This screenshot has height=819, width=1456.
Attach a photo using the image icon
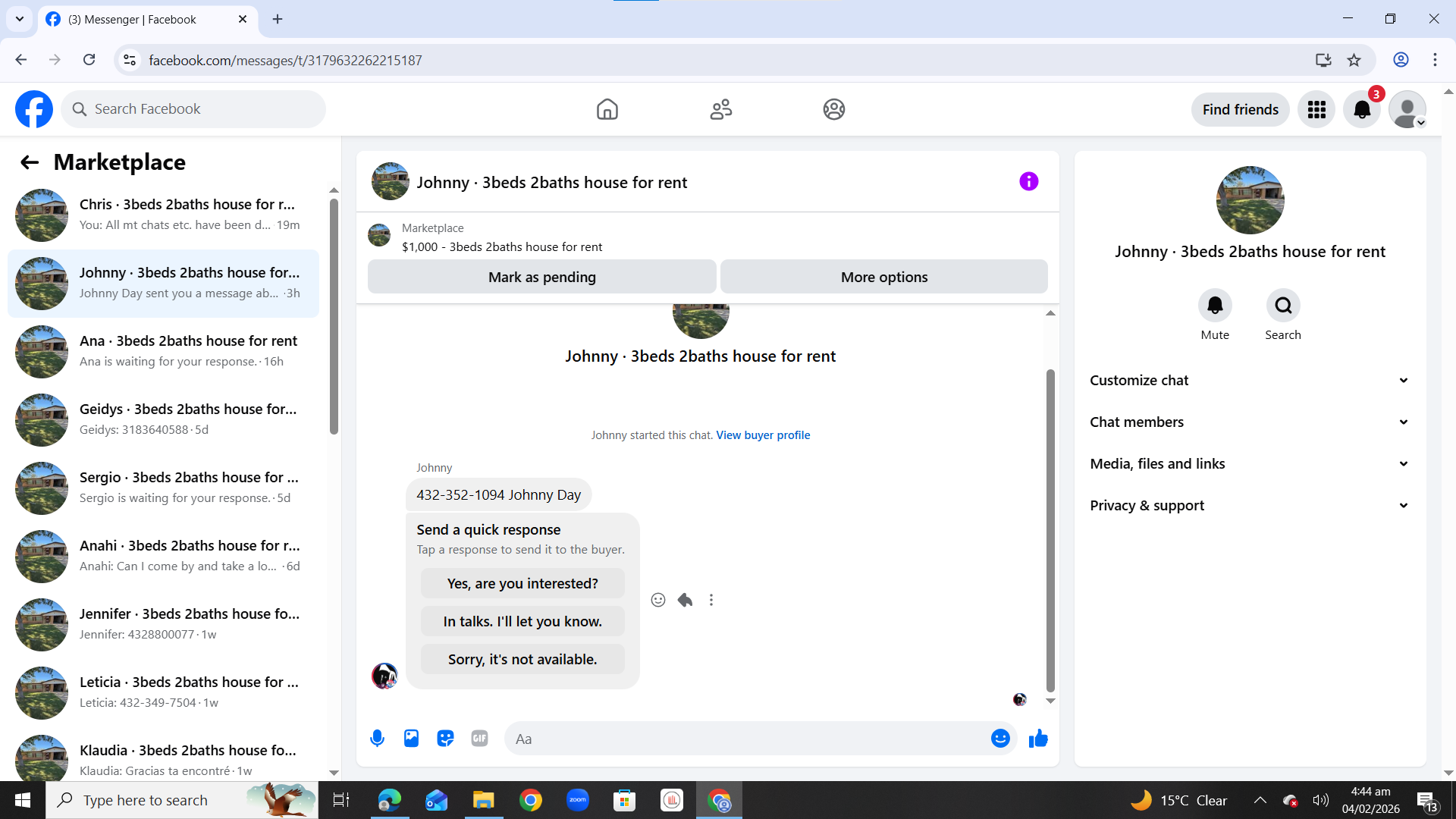pyautogui.click(x=411, y=739)
